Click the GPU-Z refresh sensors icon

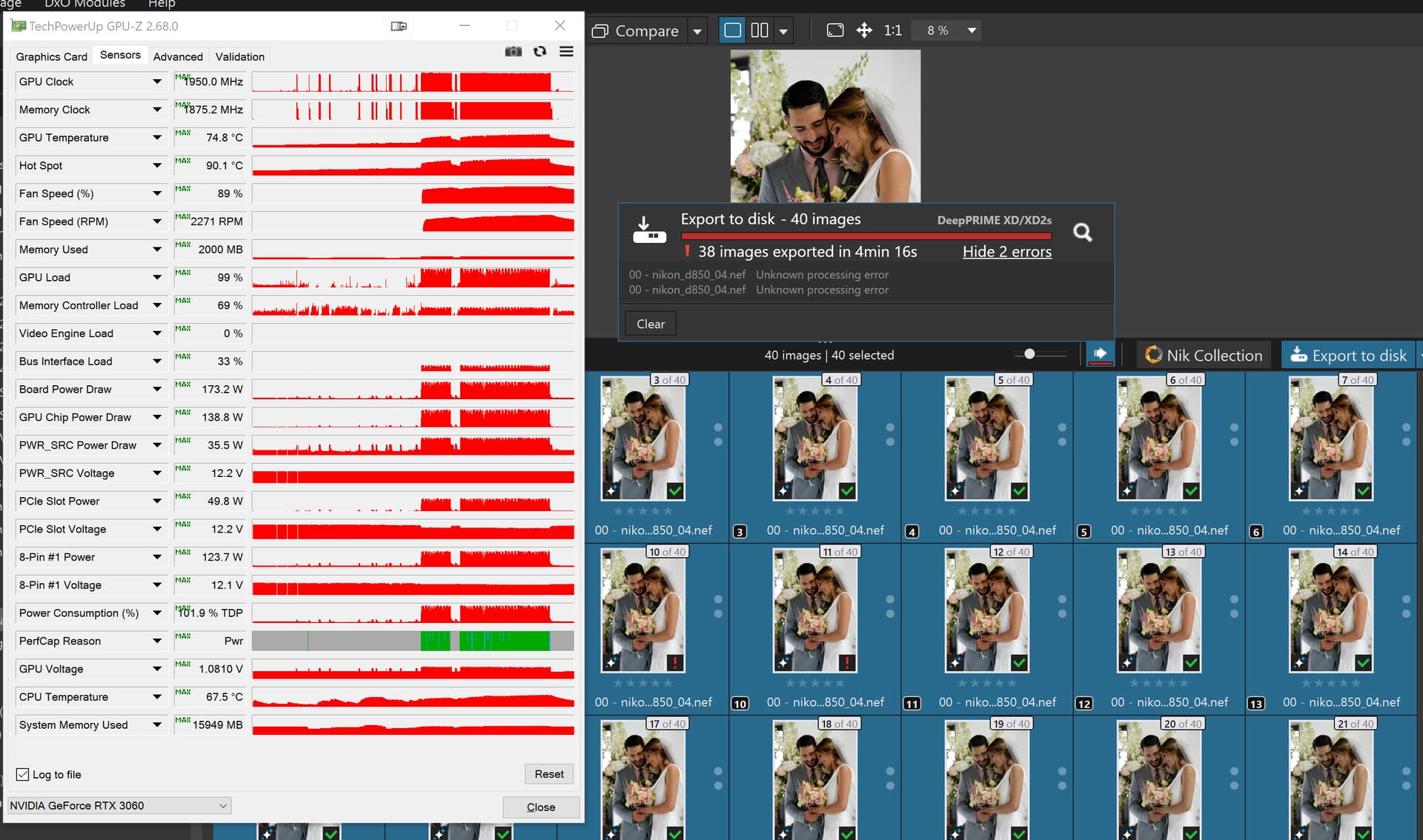(540, 52)
